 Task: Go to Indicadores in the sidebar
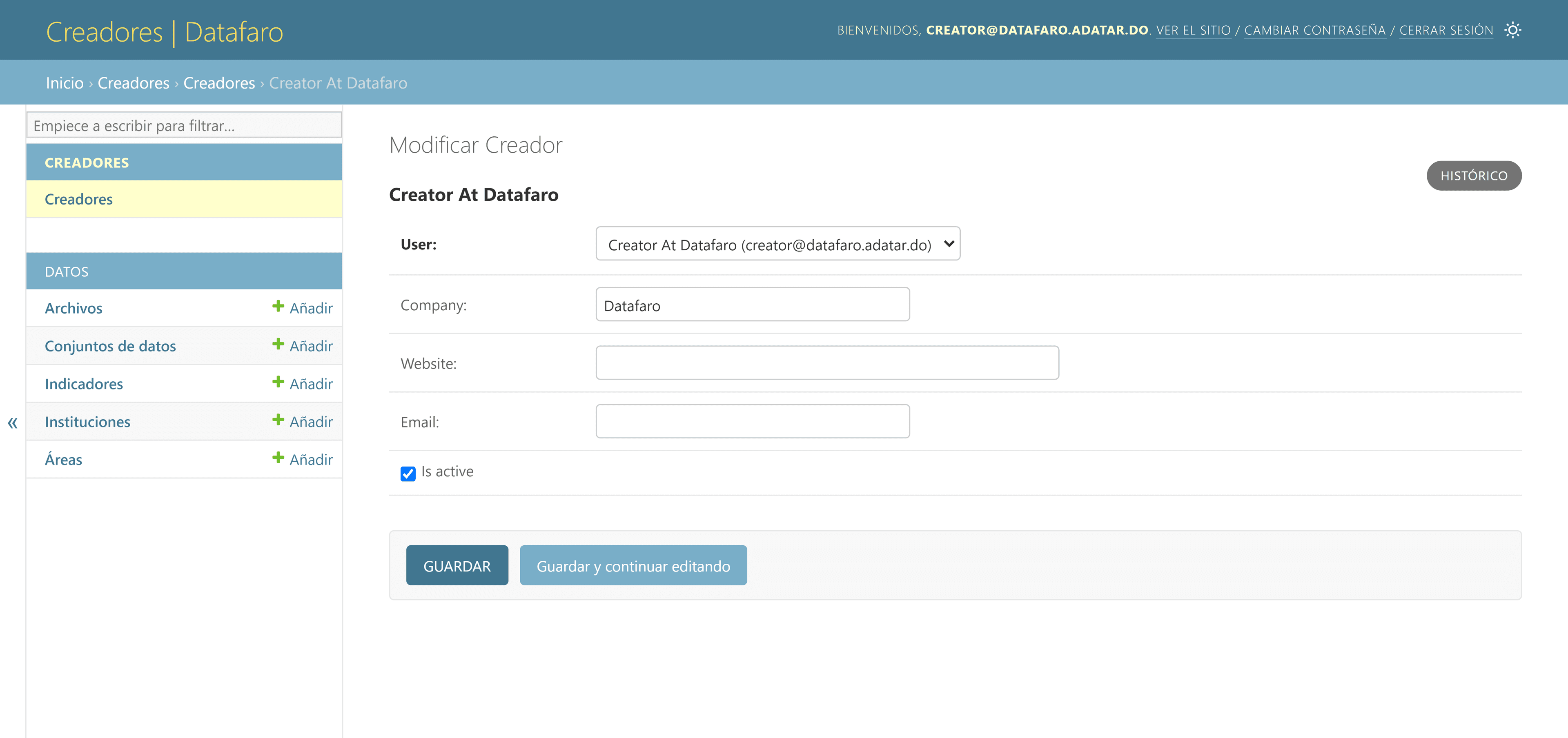83,383
